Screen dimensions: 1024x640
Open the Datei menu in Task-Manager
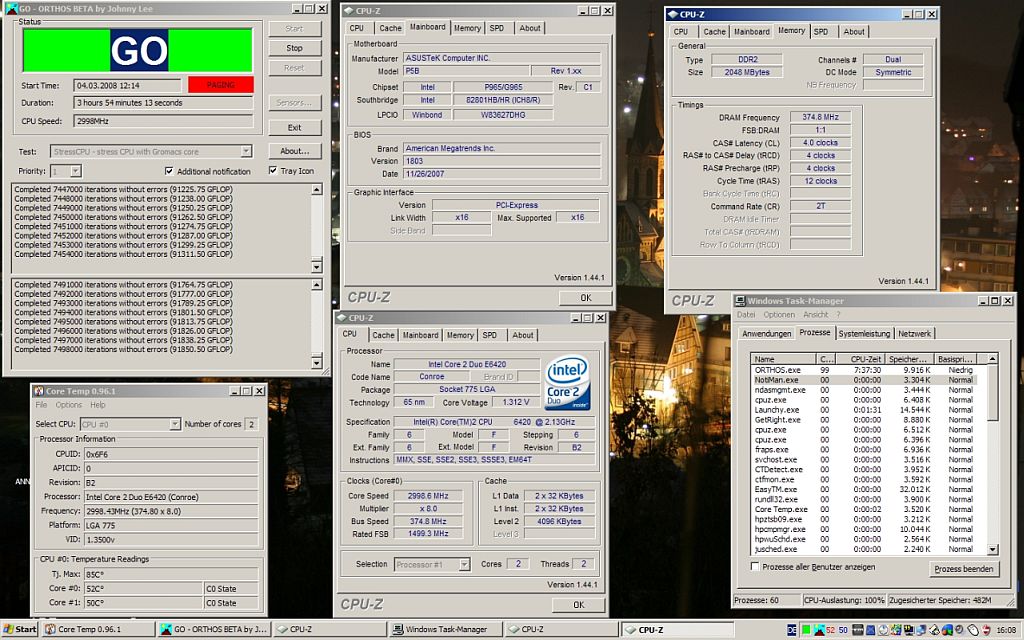[x=746, y=315]
